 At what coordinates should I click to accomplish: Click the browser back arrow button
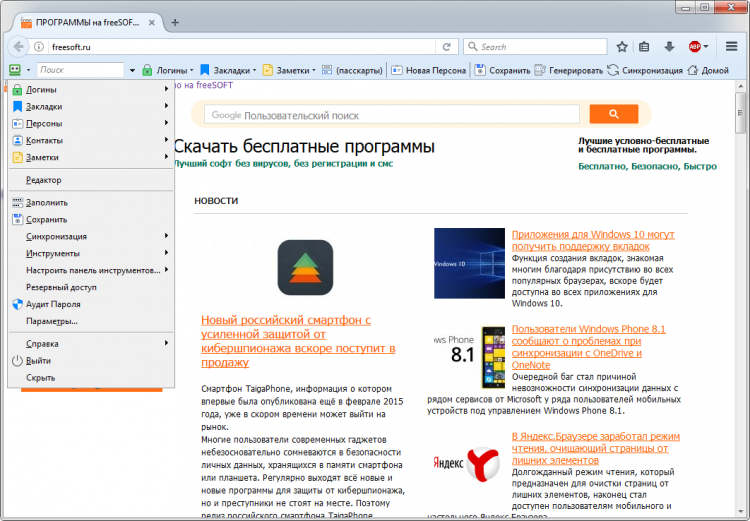[x=18, y=47]
